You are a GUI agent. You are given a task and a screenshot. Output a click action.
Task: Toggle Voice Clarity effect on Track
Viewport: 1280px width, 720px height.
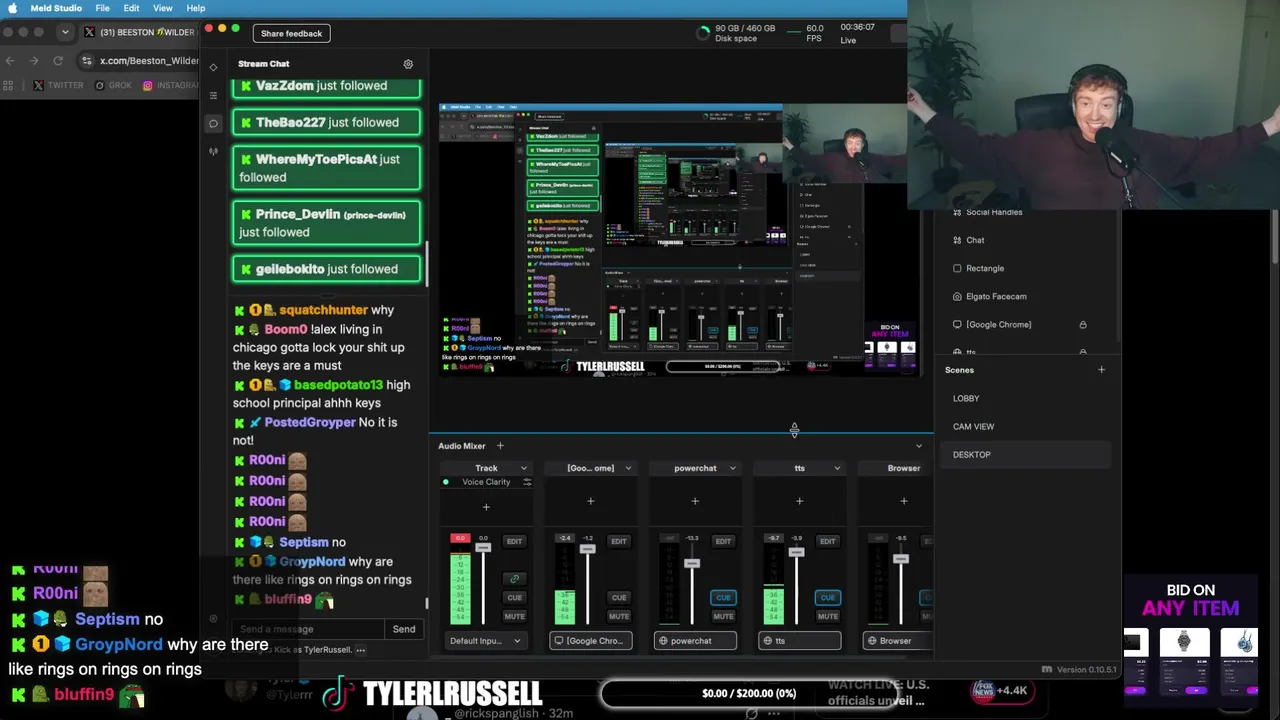point(446,482)
